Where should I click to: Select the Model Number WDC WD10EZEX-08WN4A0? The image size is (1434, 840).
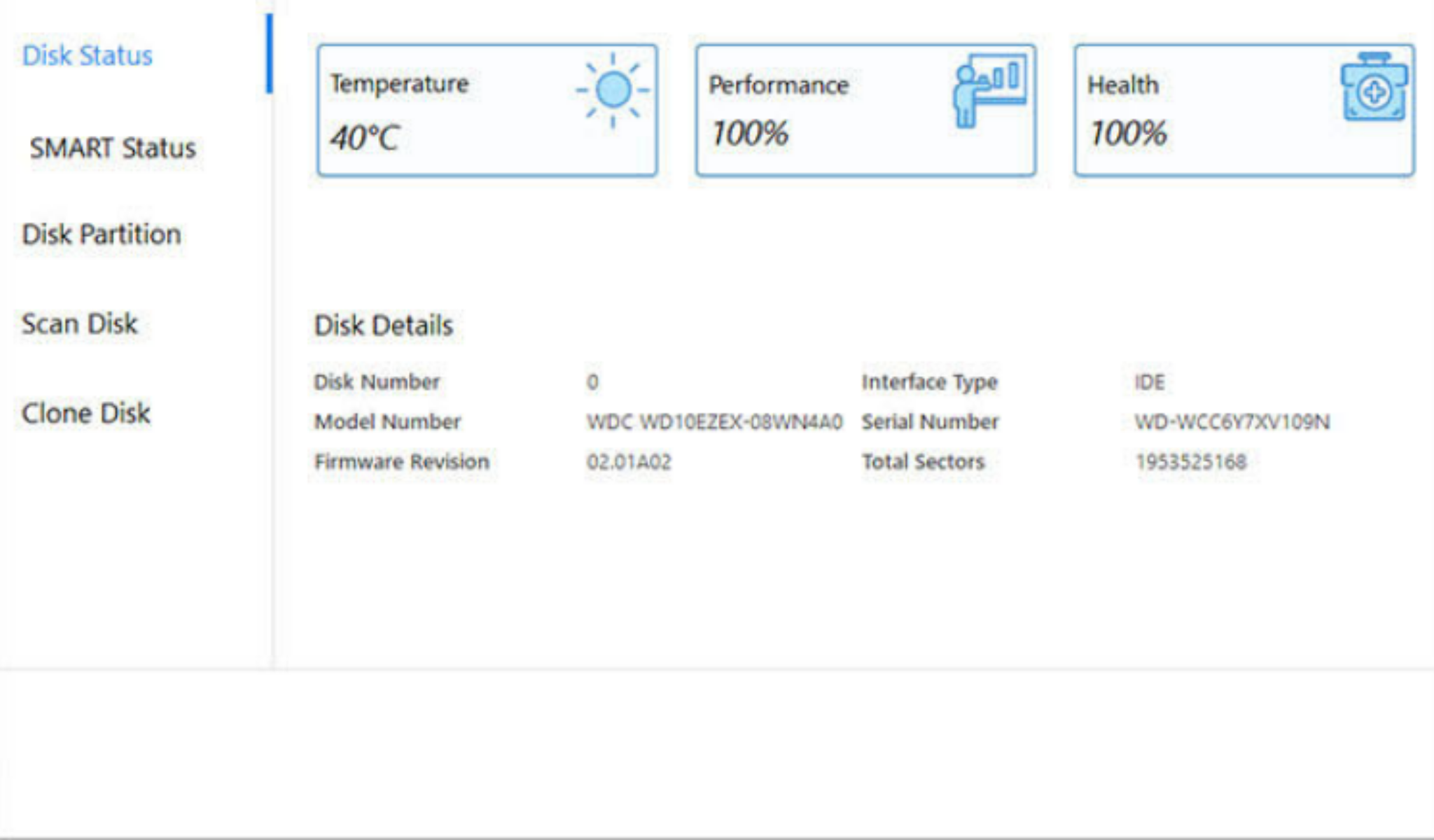click(x=714, y=421)
